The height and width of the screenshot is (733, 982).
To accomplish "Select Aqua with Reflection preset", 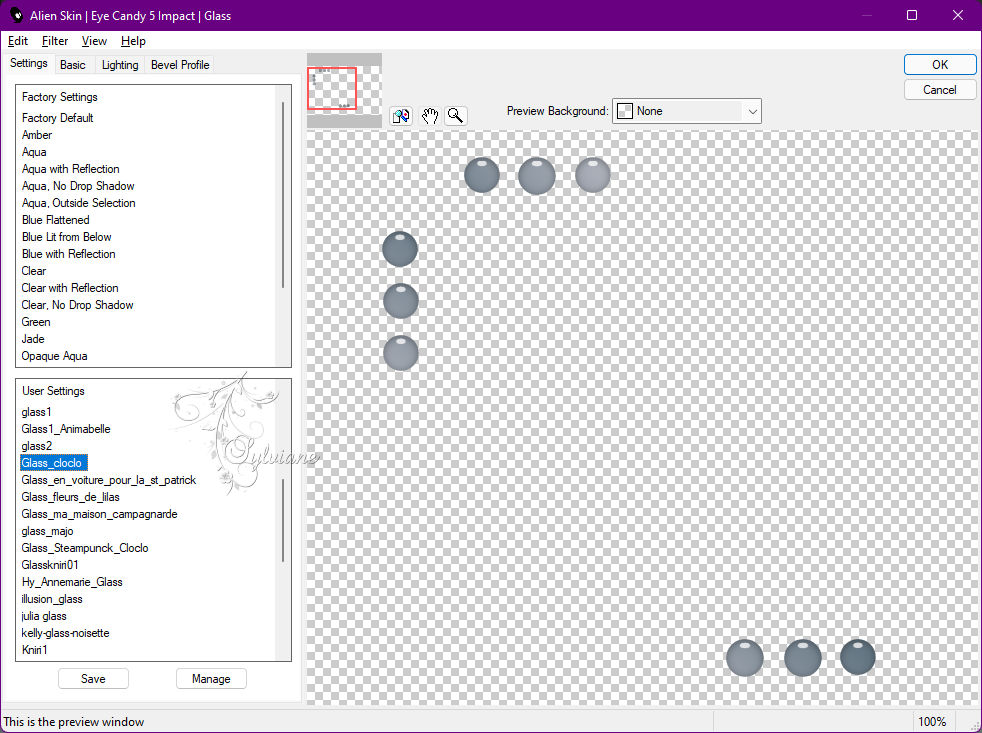I will pos(70,169).
